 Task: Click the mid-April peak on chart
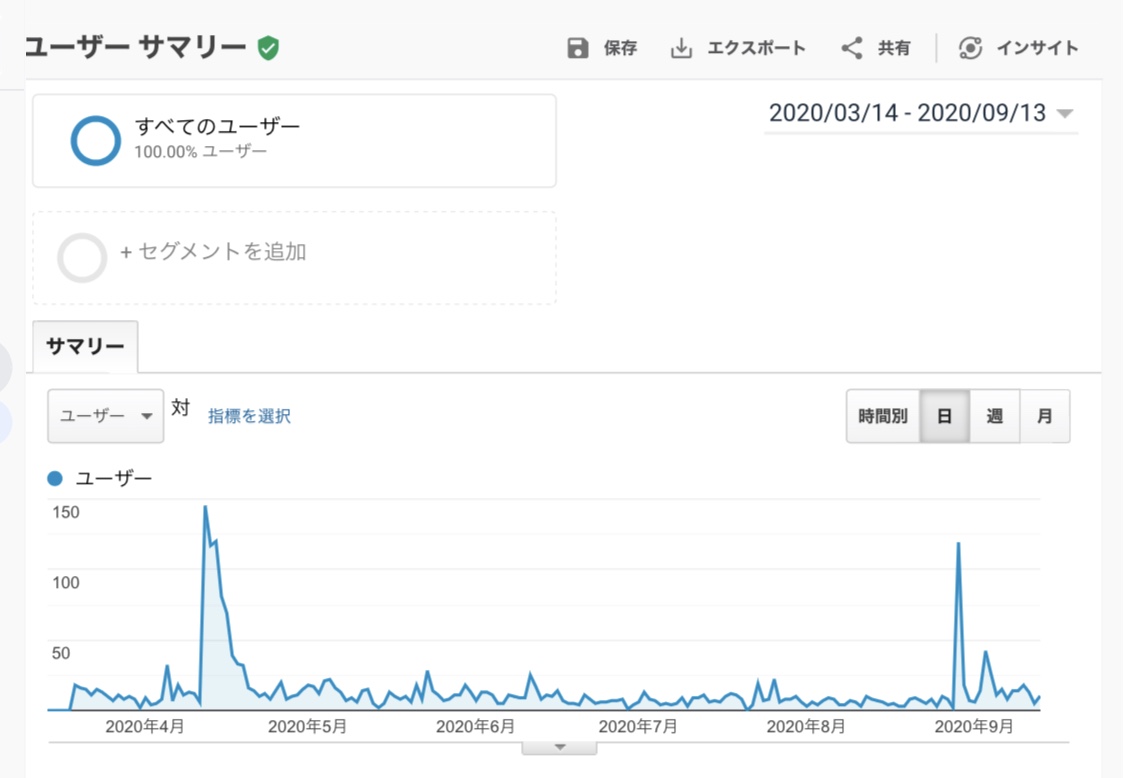[205, 507]
